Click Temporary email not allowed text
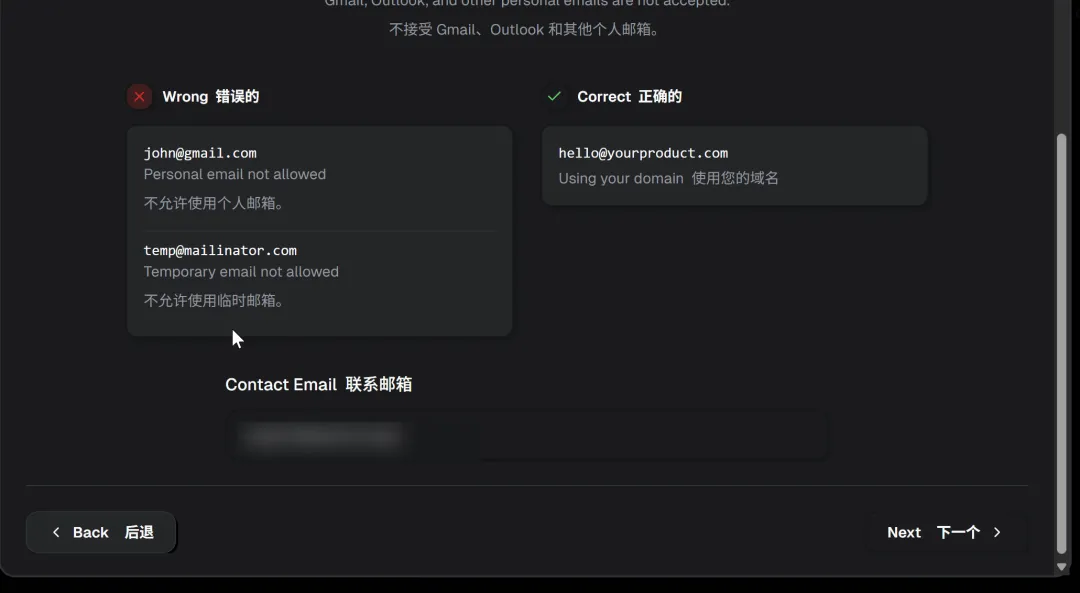The image size is (1080, 593). pos(241,271)
